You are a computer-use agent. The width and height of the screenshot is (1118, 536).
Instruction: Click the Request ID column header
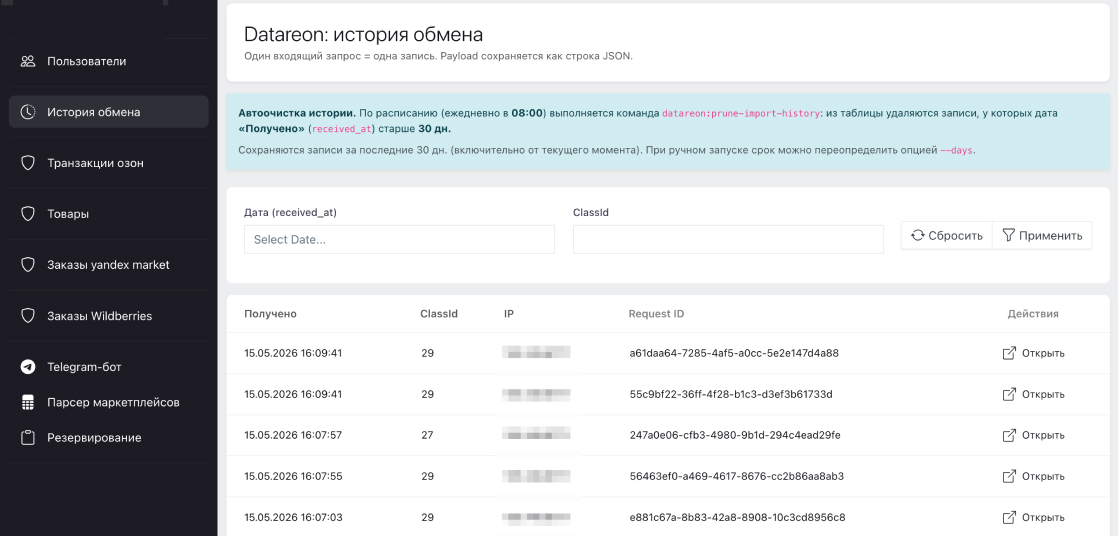(x=657, y=314)
